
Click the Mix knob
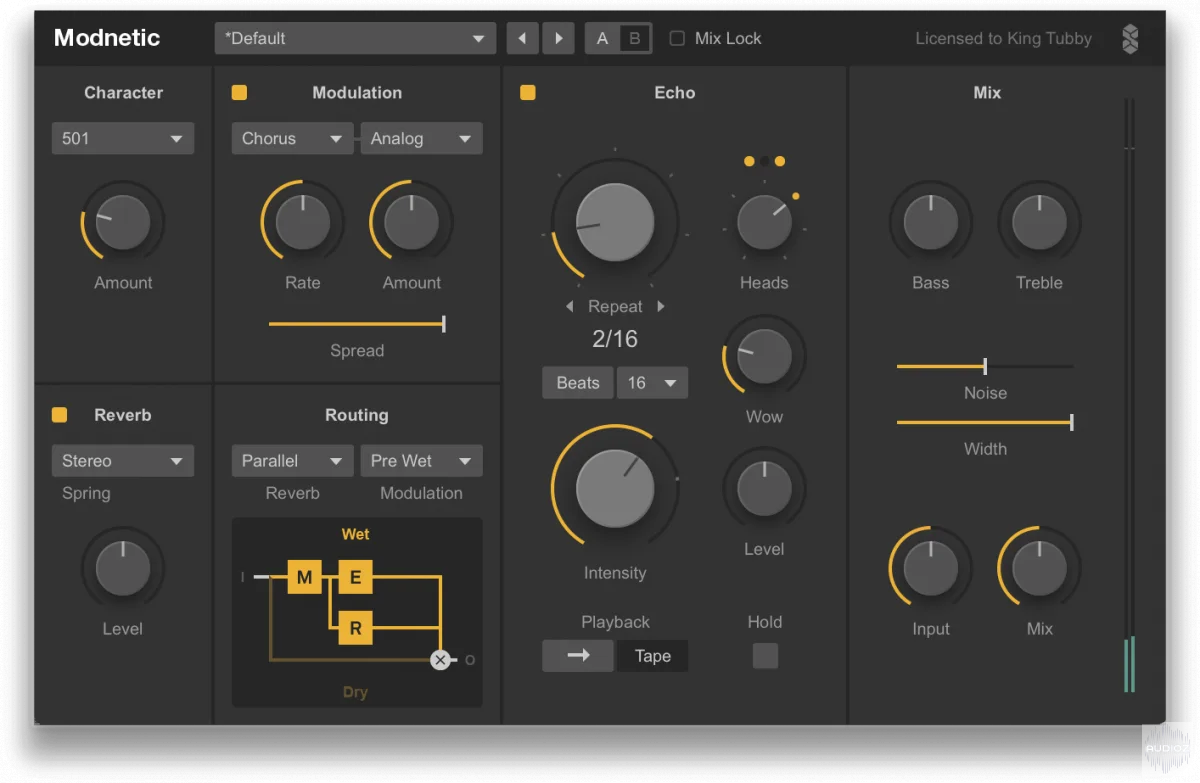click(1039, 568)
